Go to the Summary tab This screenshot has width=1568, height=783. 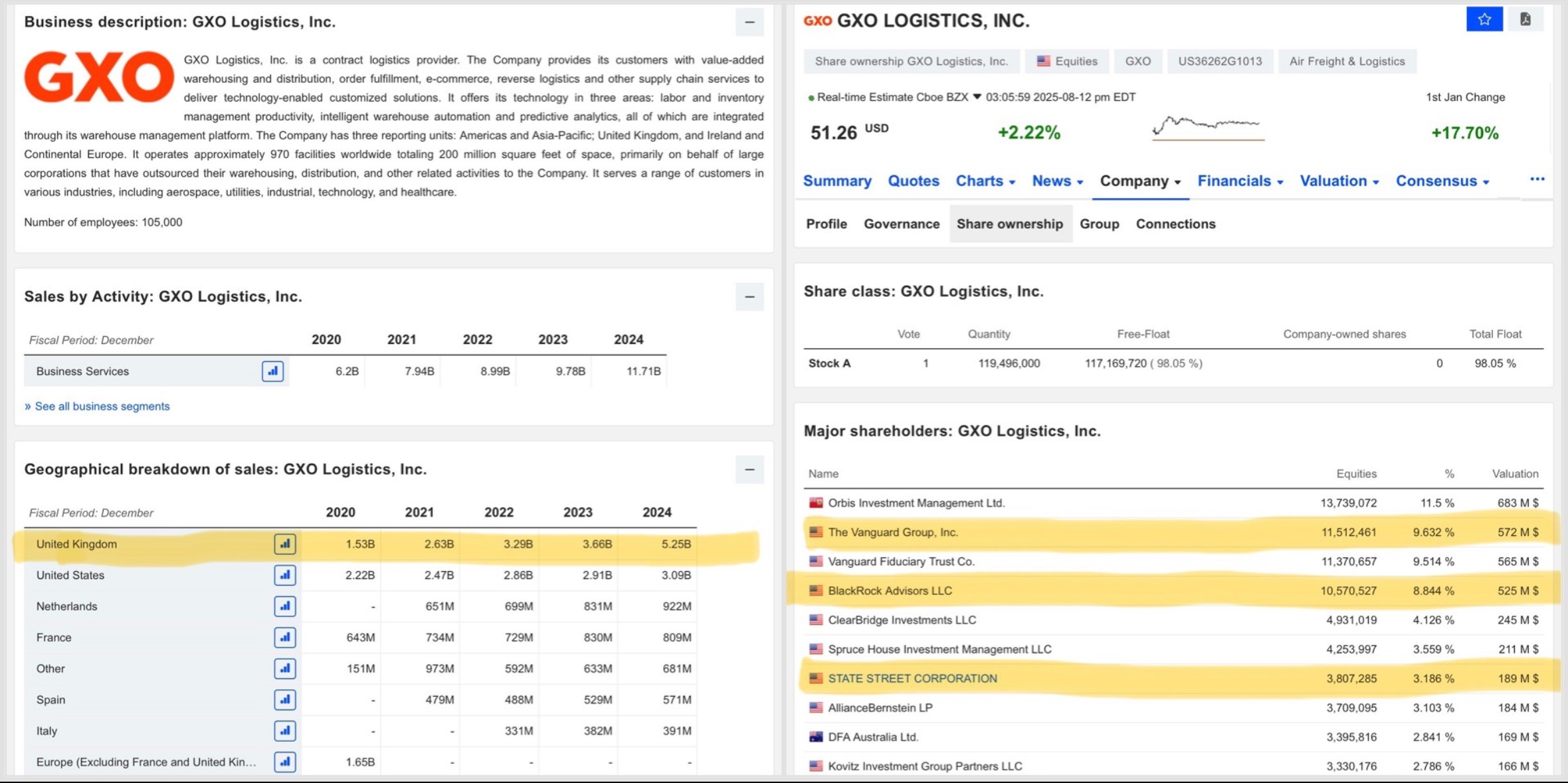click(x=837, y=181)
